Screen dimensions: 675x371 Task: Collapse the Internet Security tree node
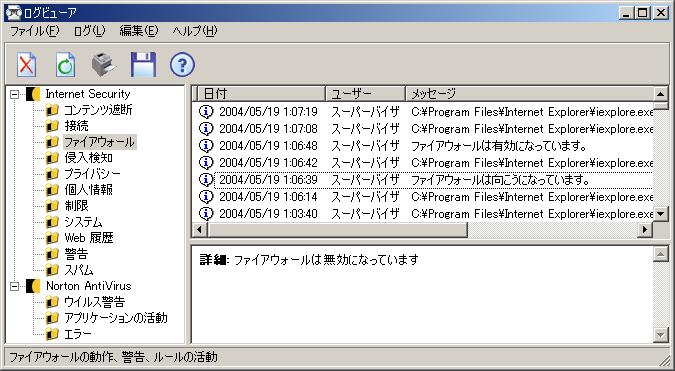pos(15,94)
